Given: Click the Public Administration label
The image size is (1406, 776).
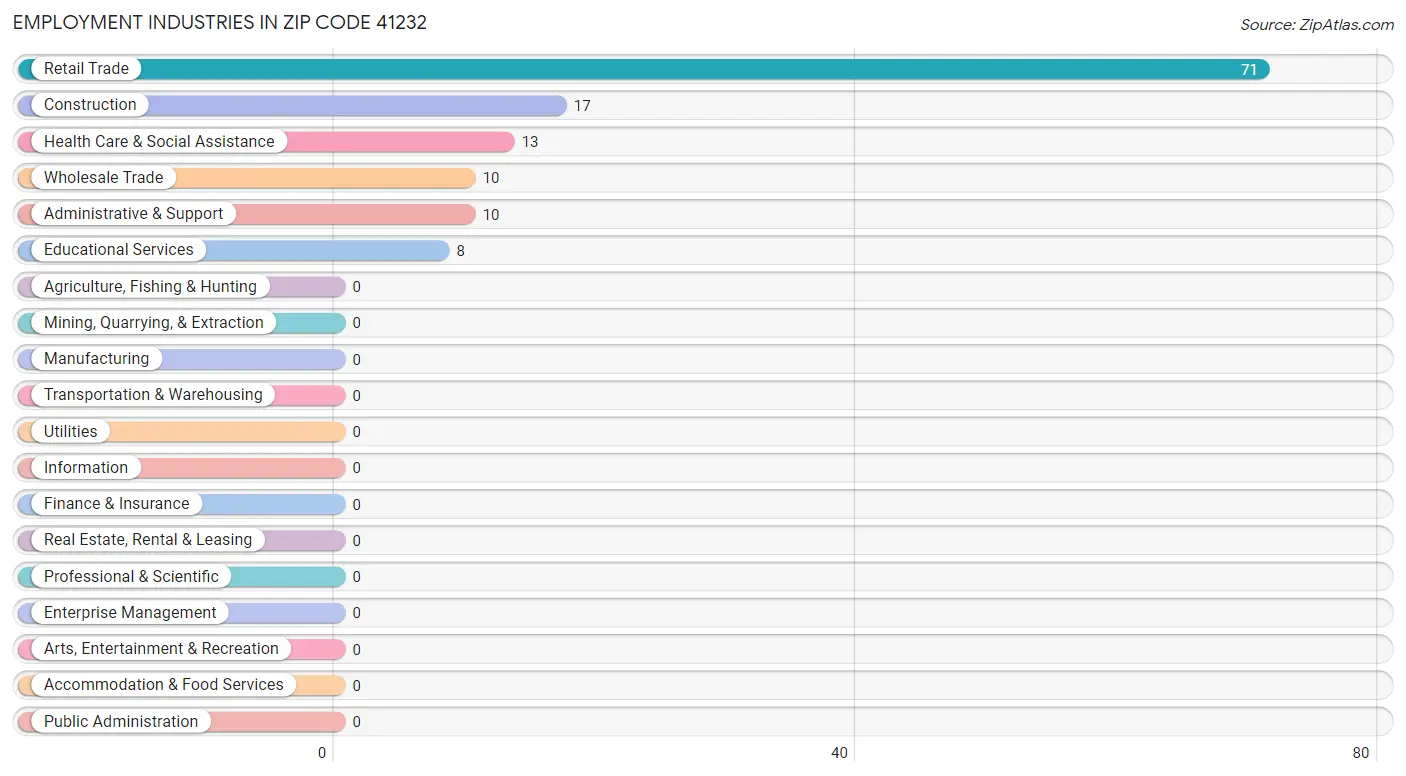Looking at the screenshot, I should click(121, 722).
